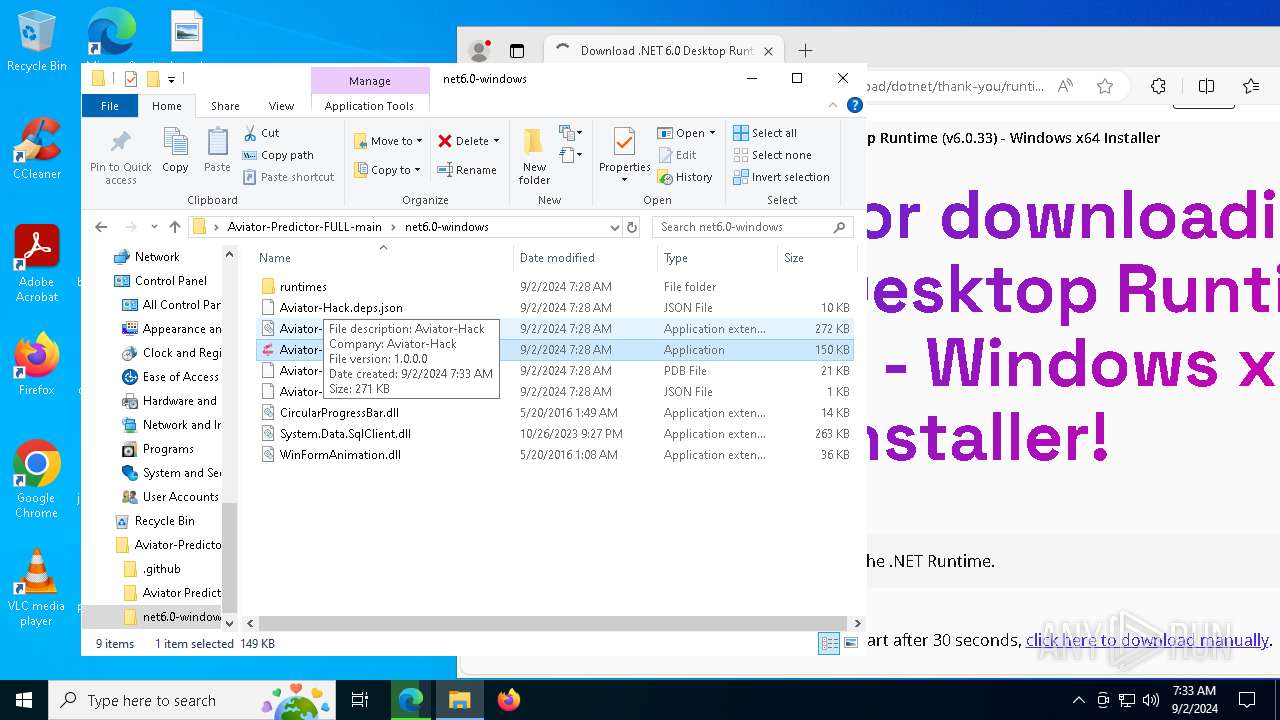Switch to large thumbnails view
1280x720 pixels.
coord(850,644)
